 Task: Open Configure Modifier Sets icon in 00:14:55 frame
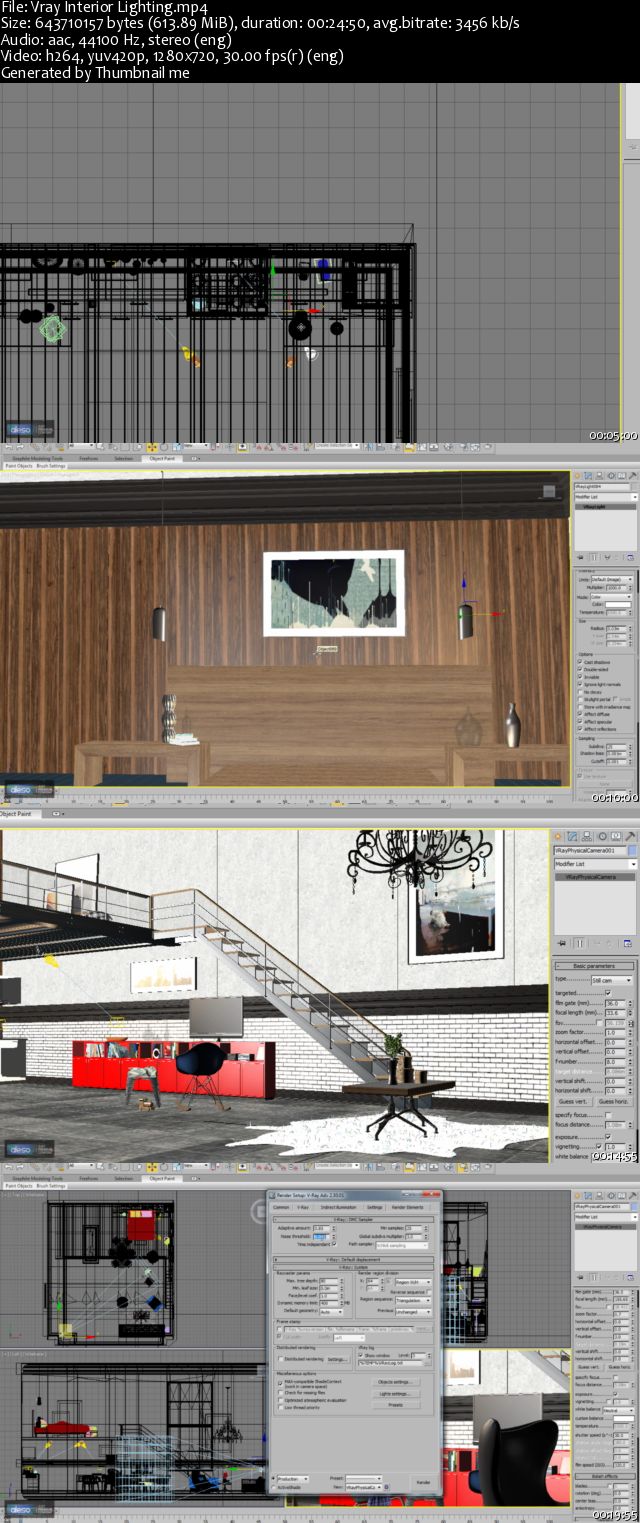pos(628,944)
